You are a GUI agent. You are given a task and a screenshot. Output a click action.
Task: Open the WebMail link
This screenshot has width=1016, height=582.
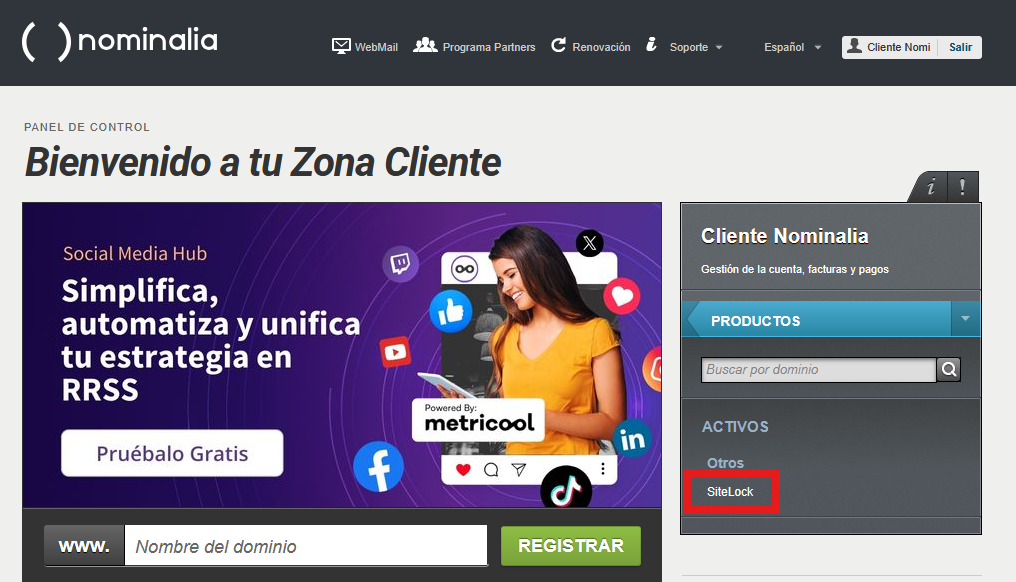(x=376, y=47)
